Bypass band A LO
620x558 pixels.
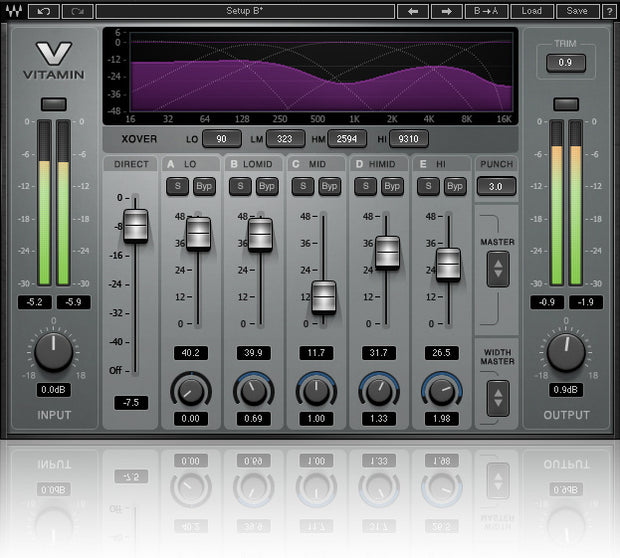[204, 186]
